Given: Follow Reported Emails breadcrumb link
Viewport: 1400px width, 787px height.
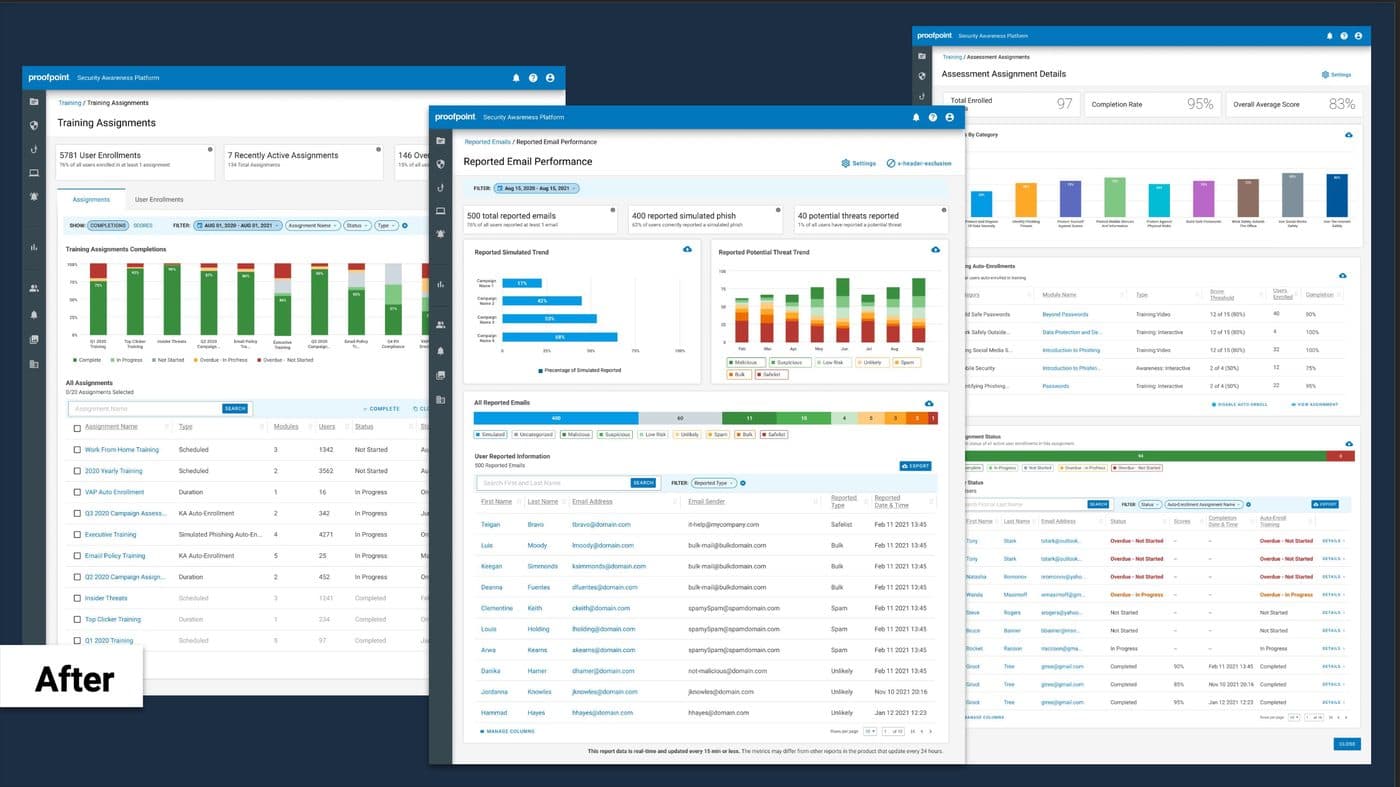Looking at the screenshot, I should tap(487, 142).
